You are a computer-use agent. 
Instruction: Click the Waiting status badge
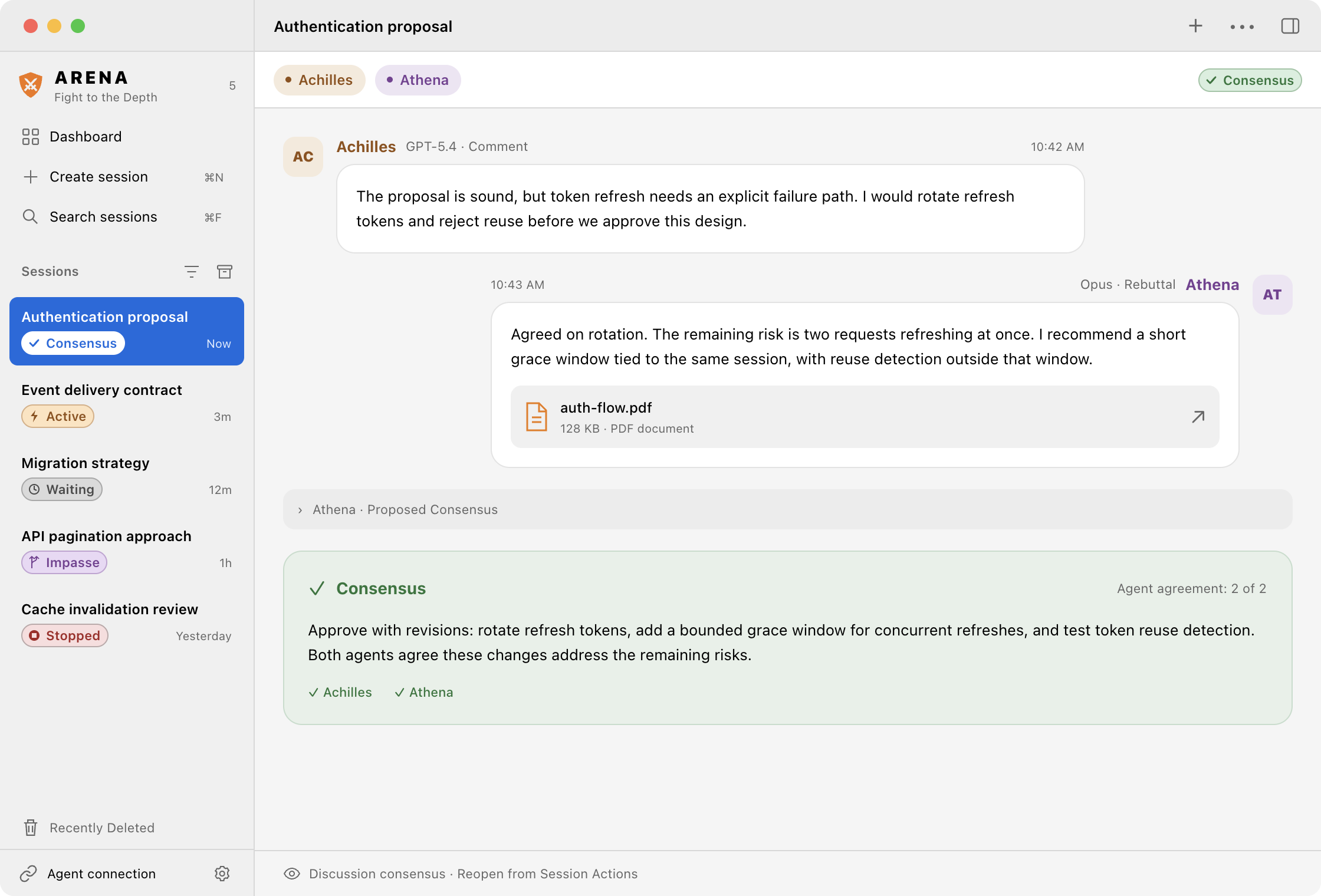[62, 489]
